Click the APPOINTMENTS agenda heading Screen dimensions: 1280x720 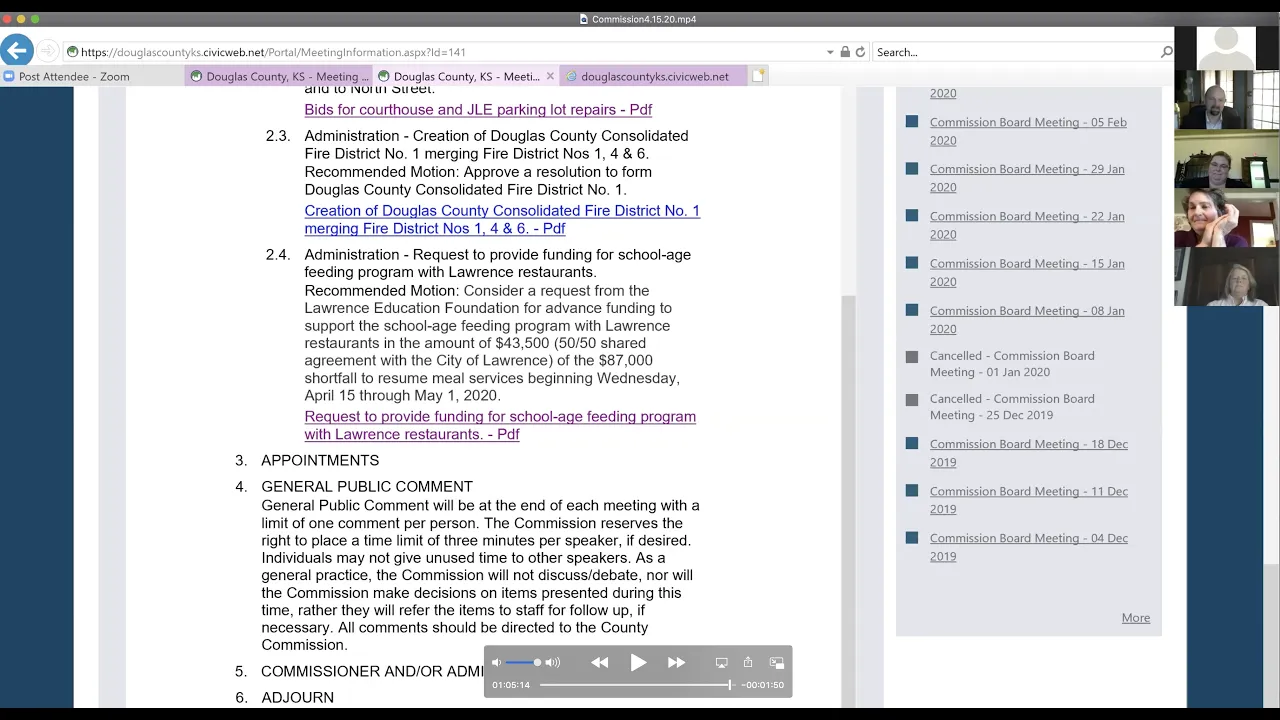tap(320, 460)
